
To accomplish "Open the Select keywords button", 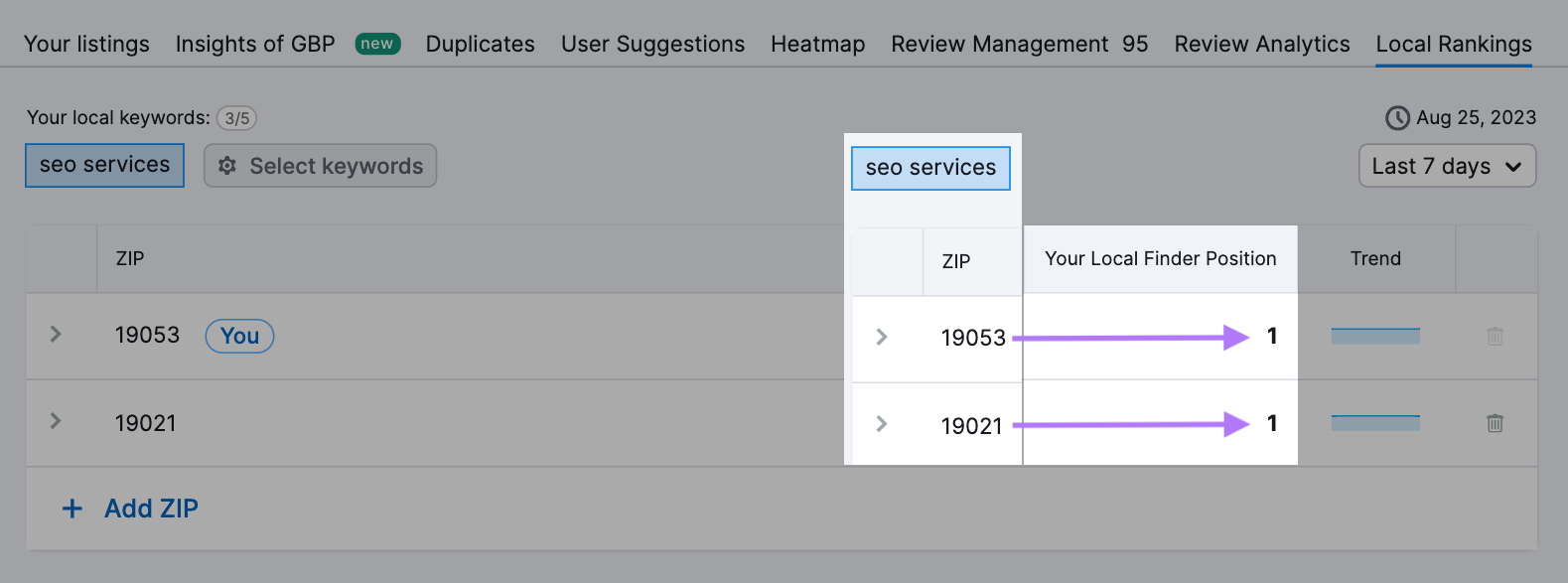I will pyautogui.click(x=320, y=166).
